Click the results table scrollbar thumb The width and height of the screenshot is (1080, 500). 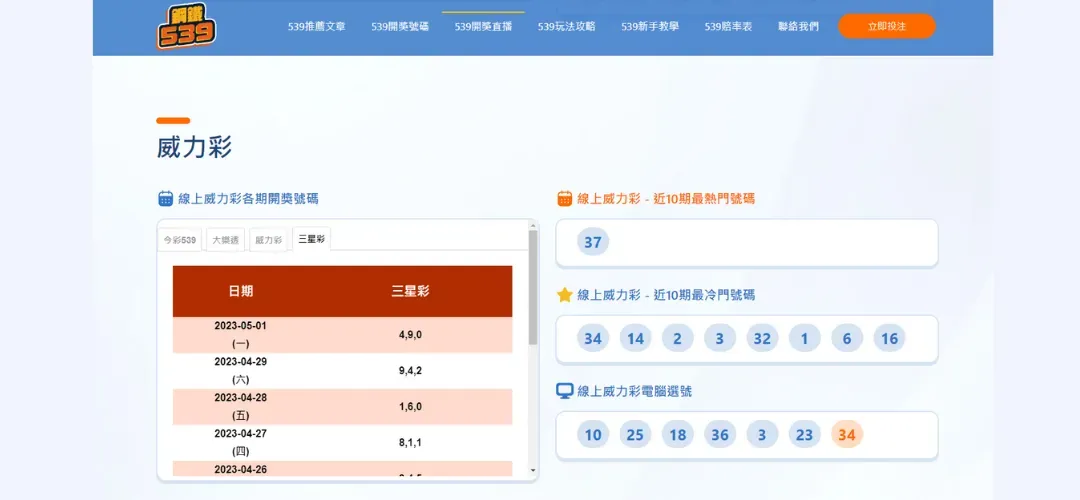click(x=532, y=287)
